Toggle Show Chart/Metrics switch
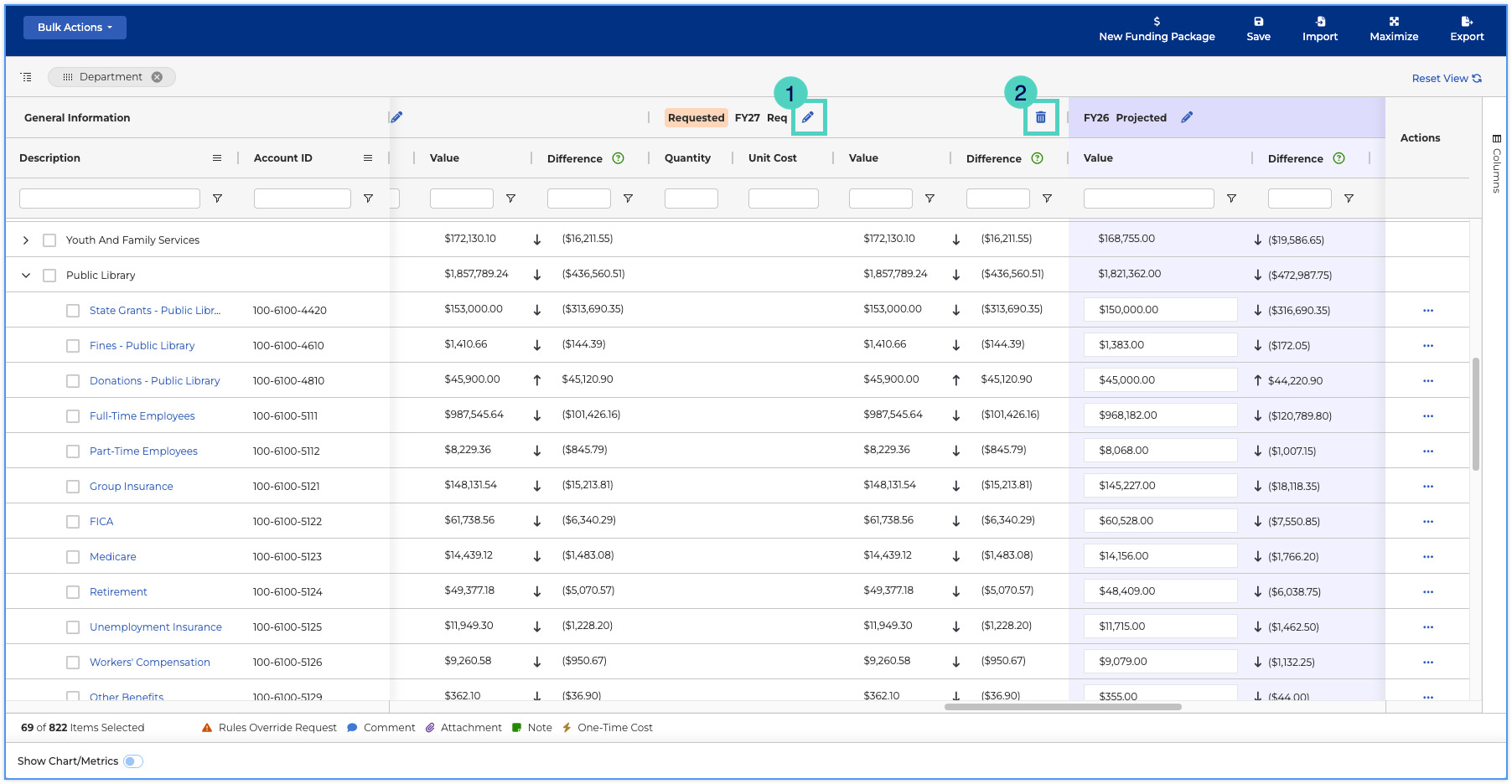 (x=133, y=761)
